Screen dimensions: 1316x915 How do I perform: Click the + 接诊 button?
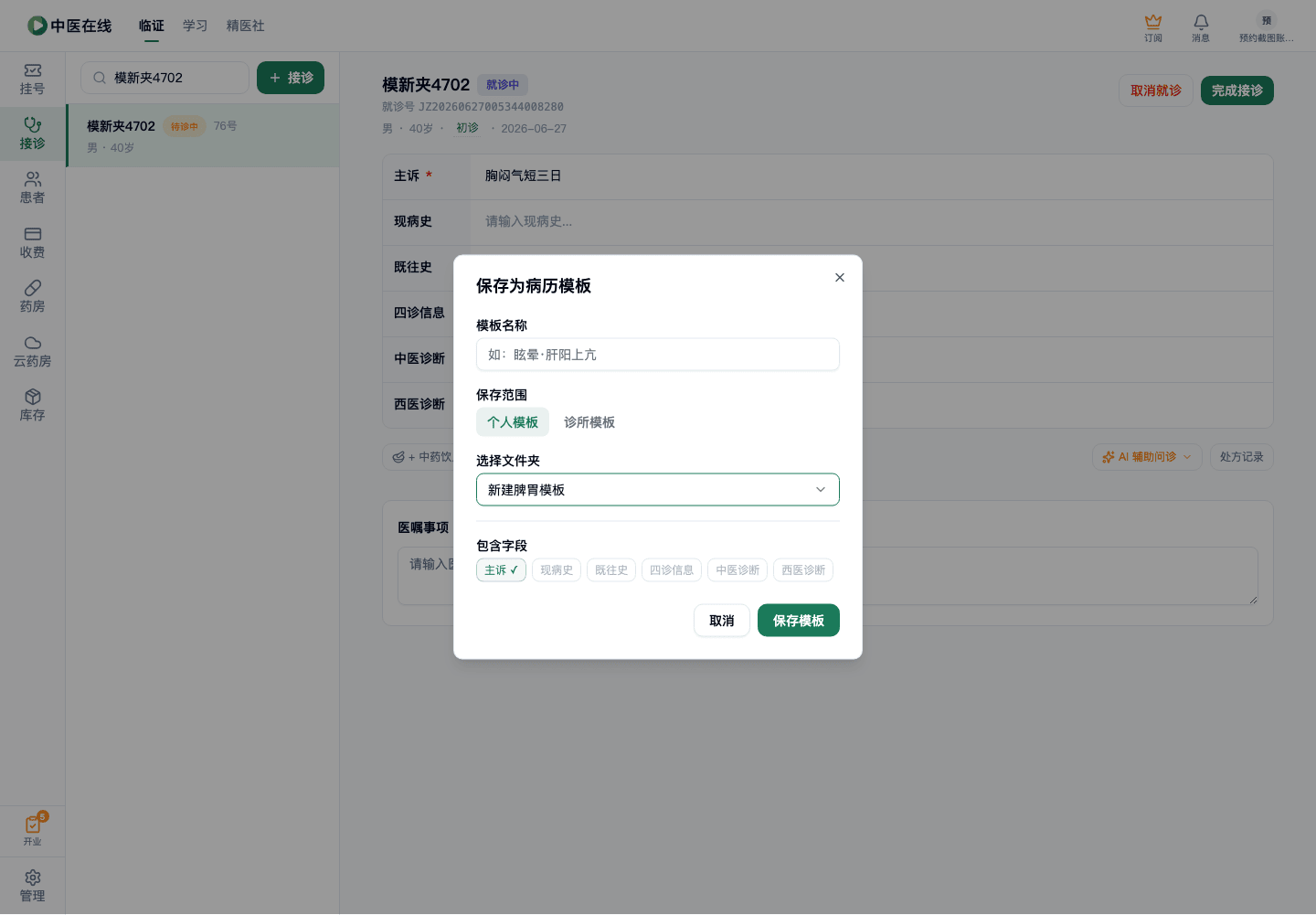tap(291, 78)
